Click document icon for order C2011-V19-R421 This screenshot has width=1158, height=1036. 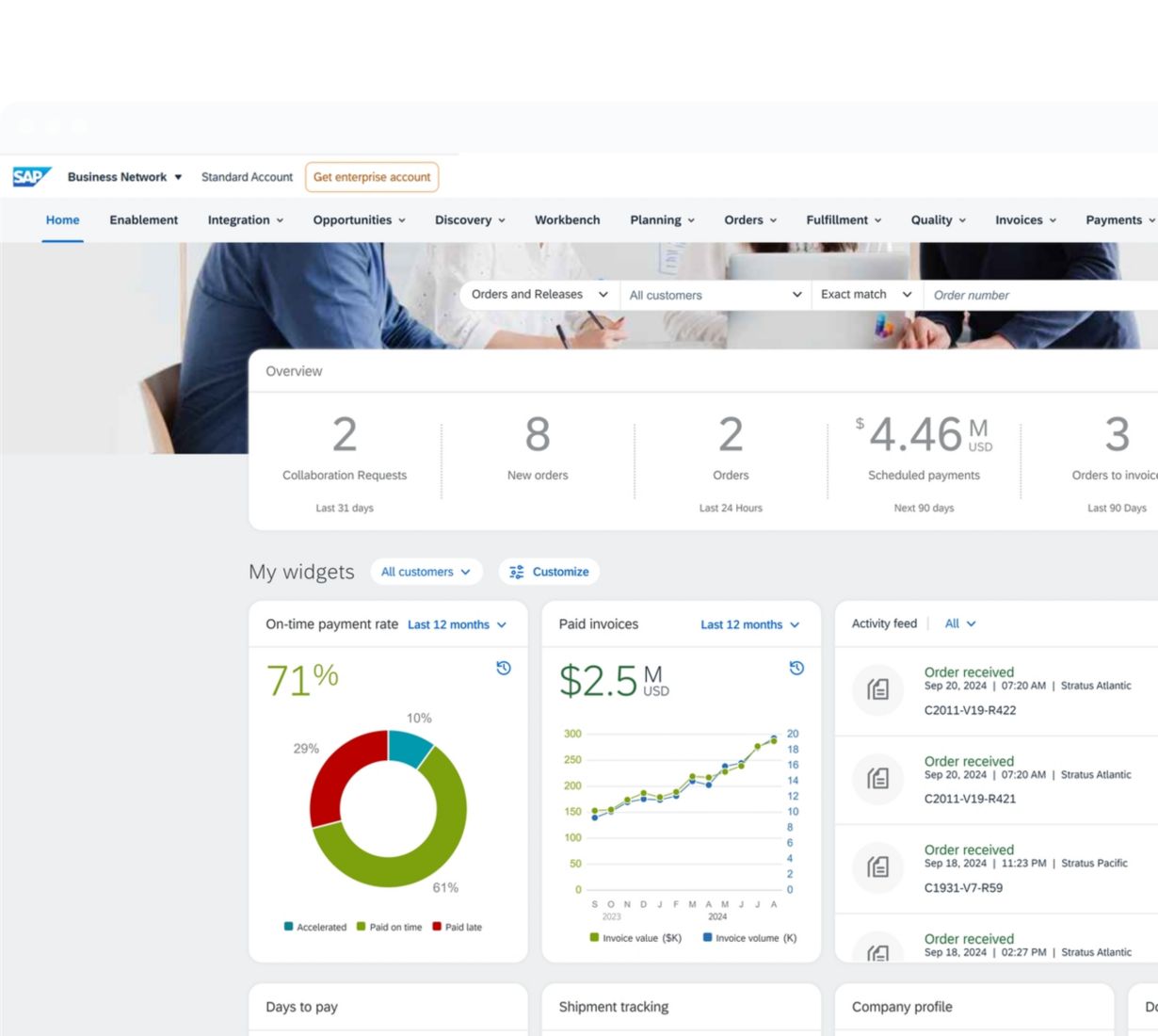tap(877, 778)
